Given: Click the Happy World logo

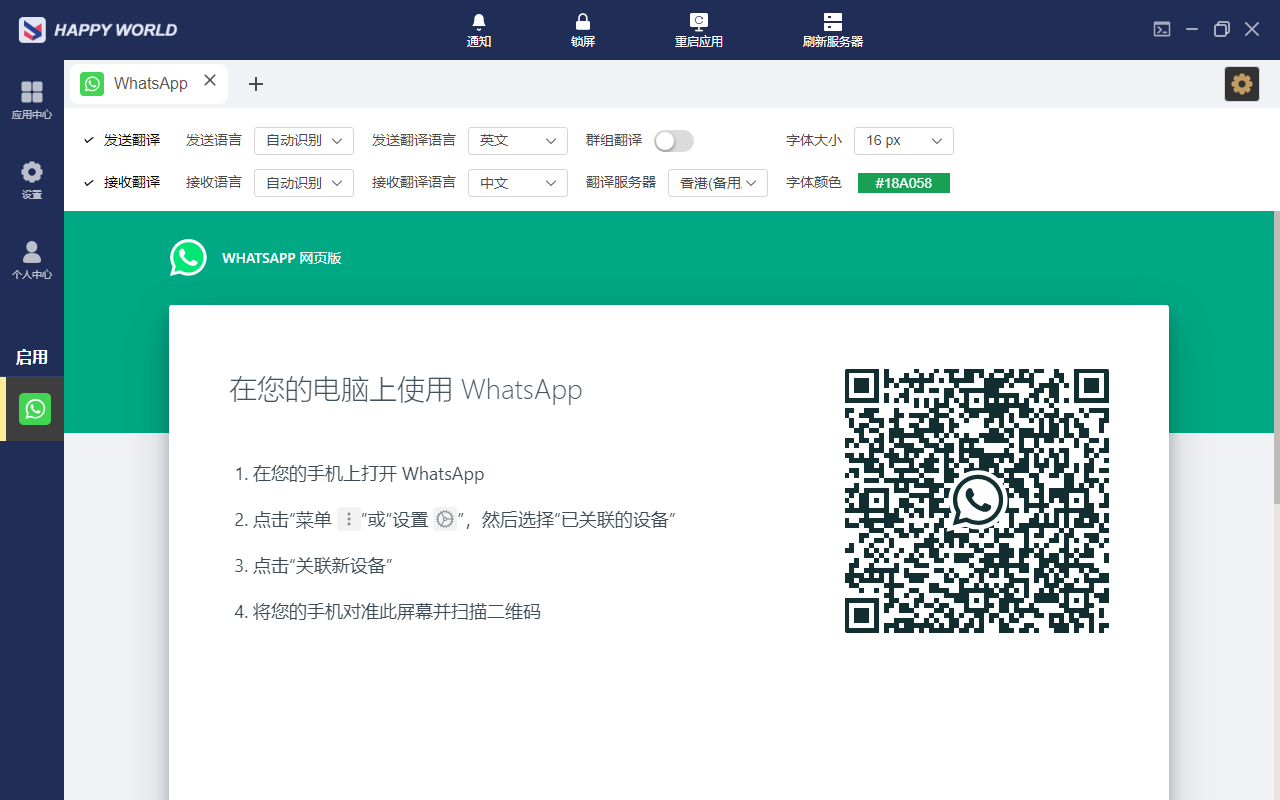Looking at the screenshot, I should point(98,30).
